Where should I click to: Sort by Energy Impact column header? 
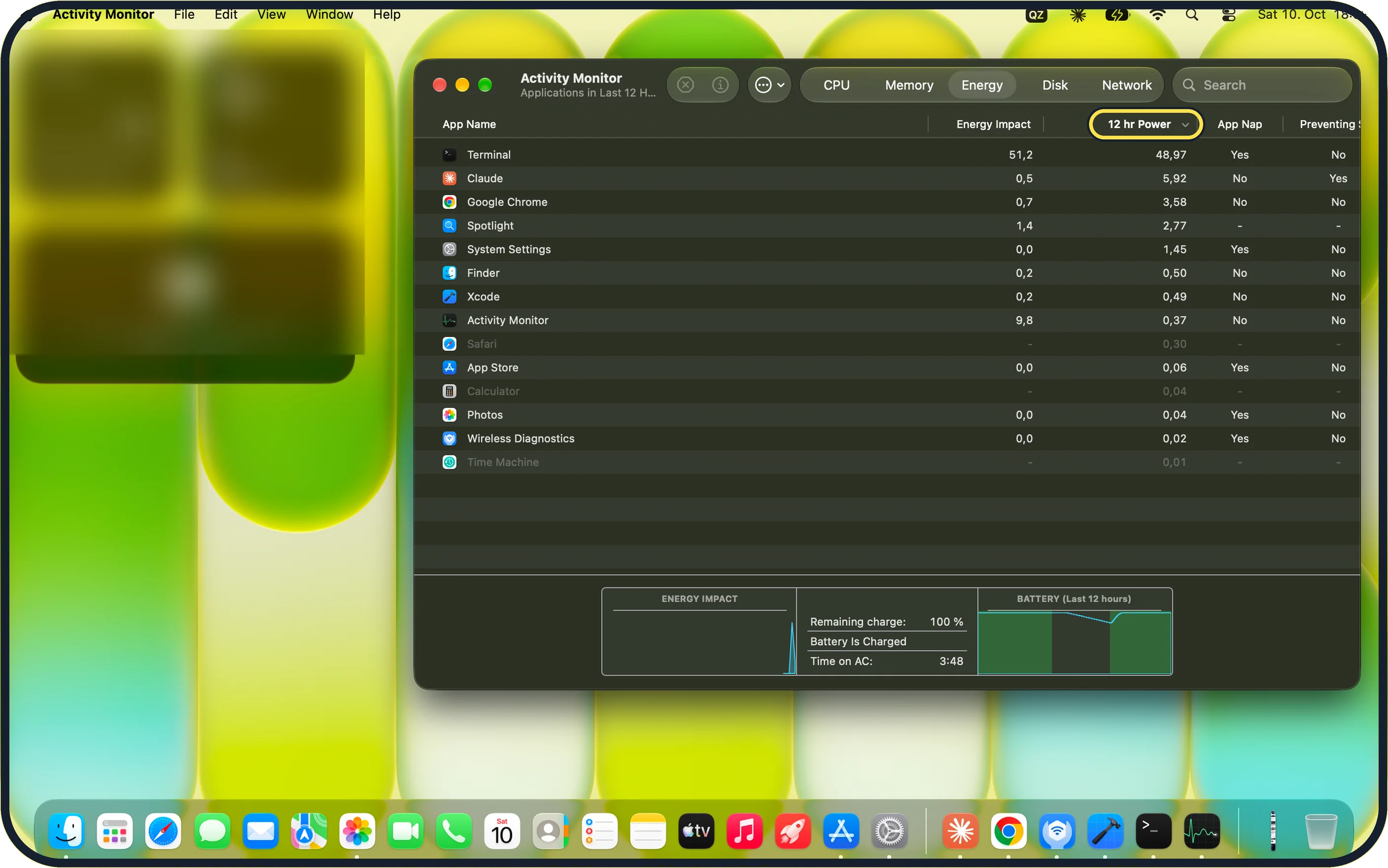[x=993, y=124]
